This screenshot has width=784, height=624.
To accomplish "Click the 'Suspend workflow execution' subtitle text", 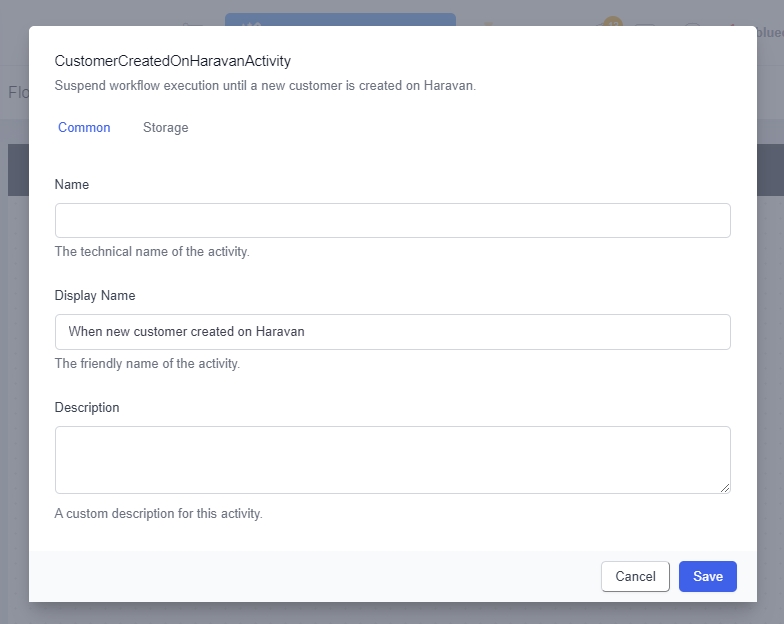I will point(265,86).
